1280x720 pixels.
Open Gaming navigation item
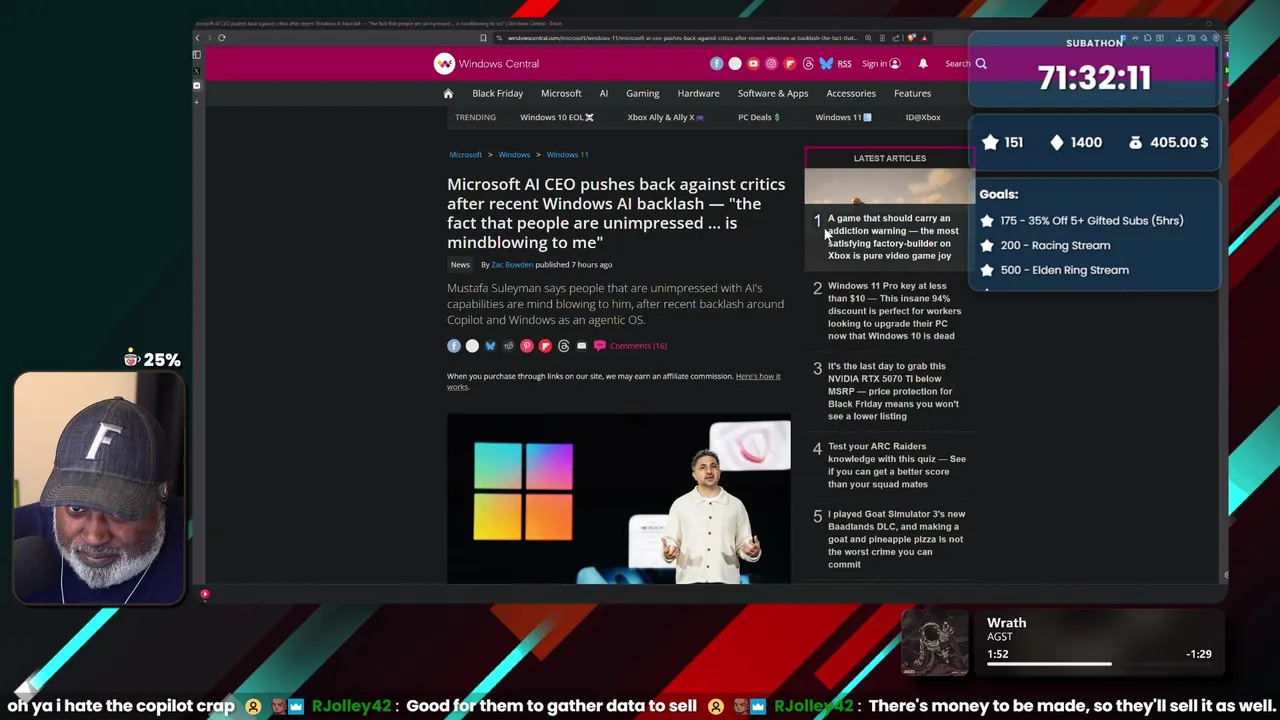pyautogui.click(x=643, y=93)
